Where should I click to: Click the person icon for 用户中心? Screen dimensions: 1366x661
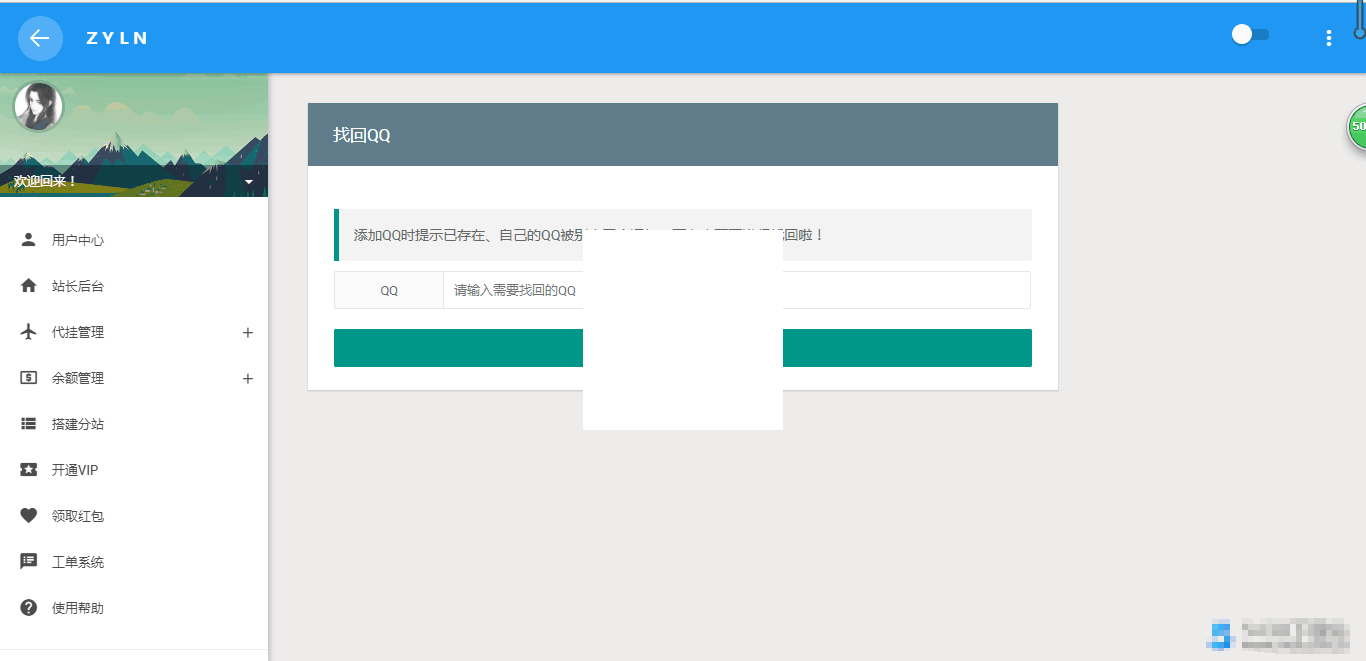29,240
